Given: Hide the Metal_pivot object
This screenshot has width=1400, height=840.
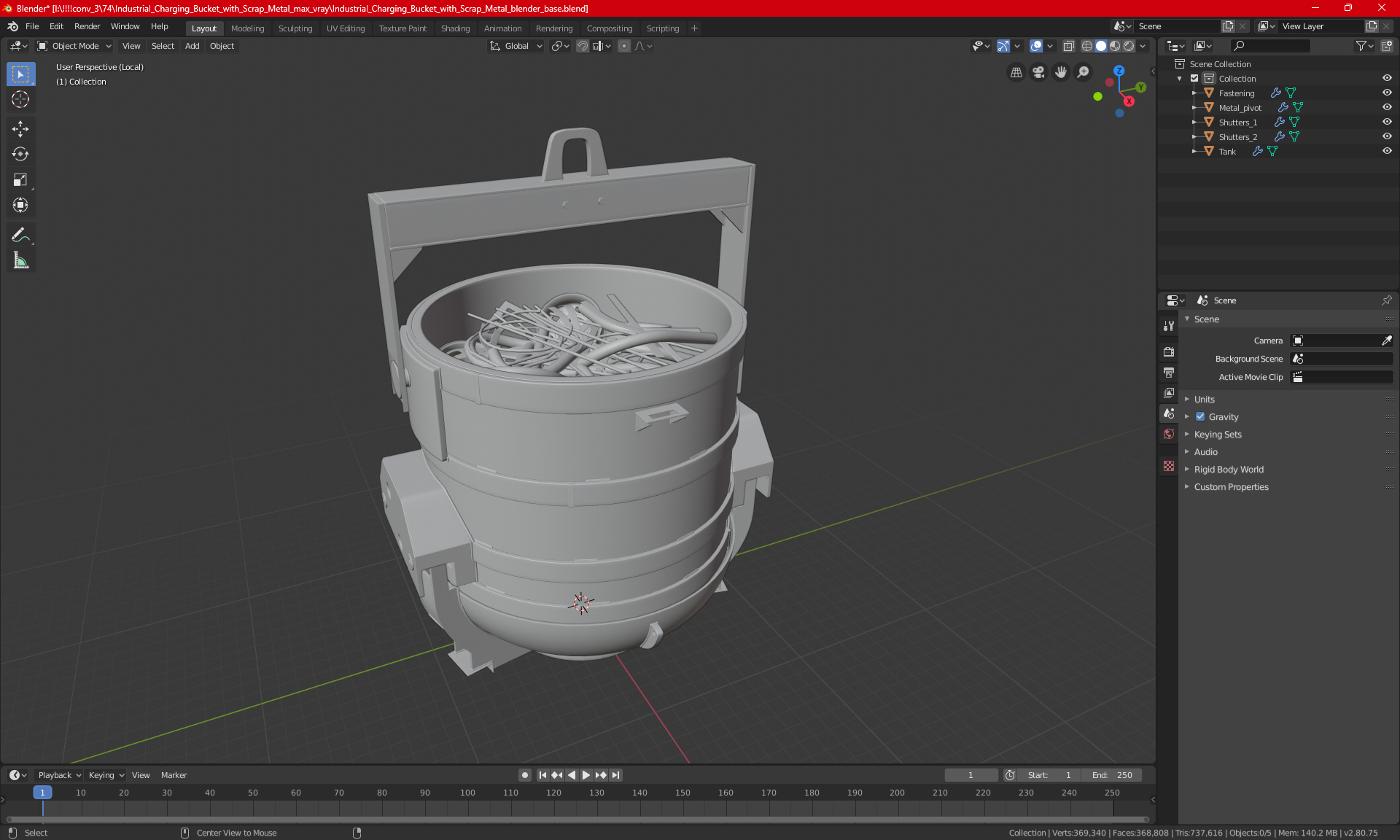Looking at the screenshot, I should click(x=1387, y=107).
